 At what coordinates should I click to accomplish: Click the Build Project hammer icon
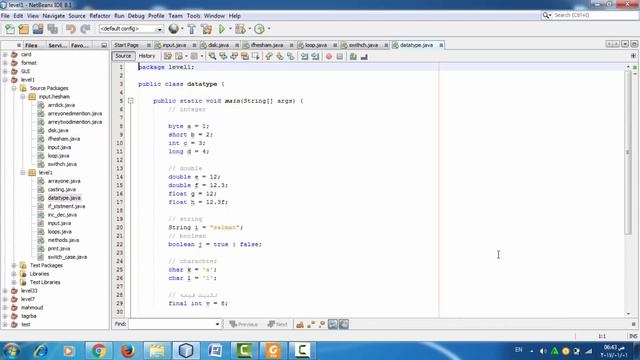click(191, 29)
